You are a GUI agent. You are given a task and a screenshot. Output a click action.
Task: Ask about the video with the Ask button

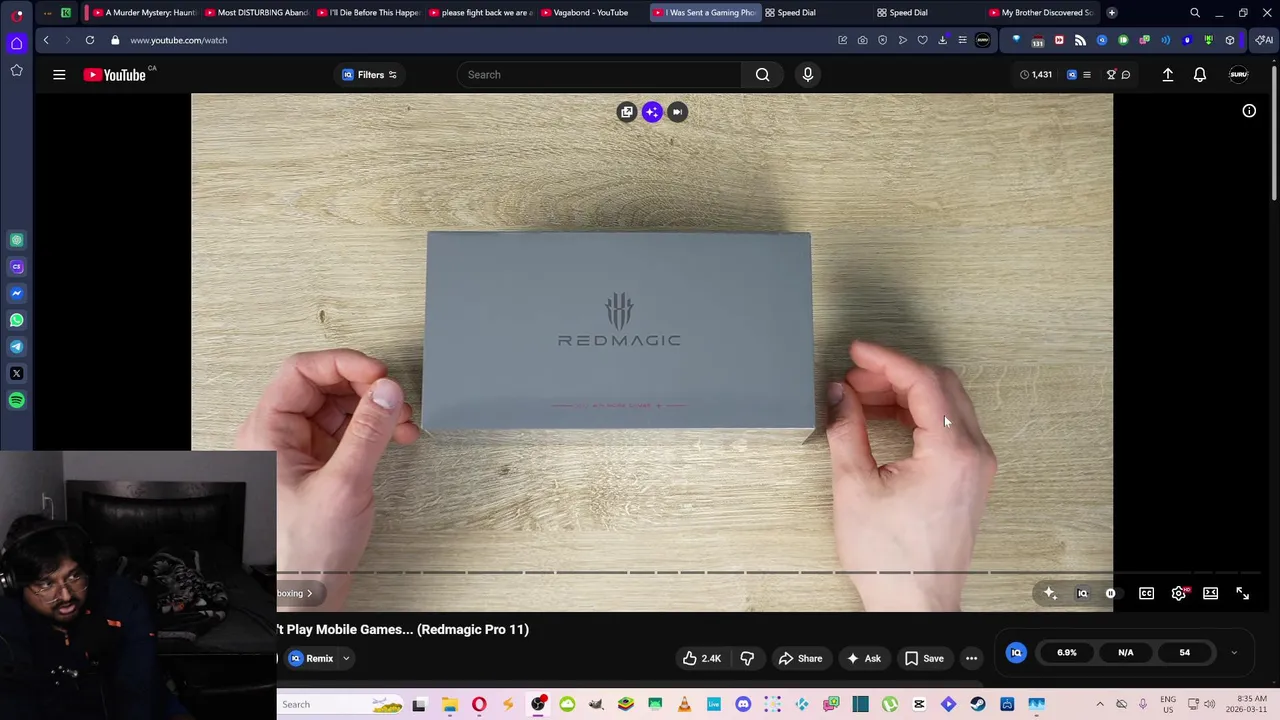pyautogui.click(x=863, y=658)
